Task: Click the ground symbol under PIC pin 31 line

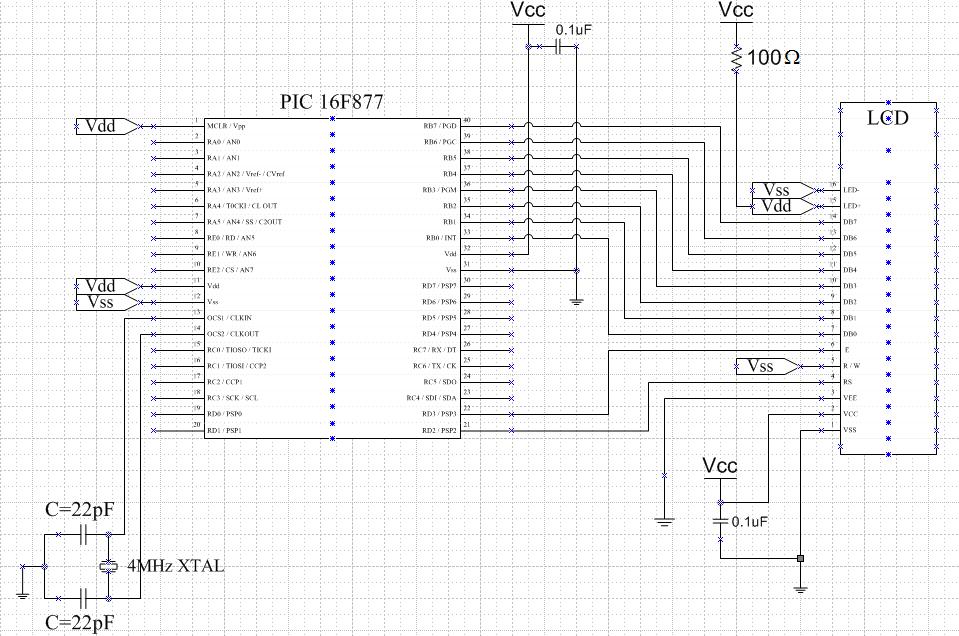Action: pyautogui.click(x=576, y=300)
